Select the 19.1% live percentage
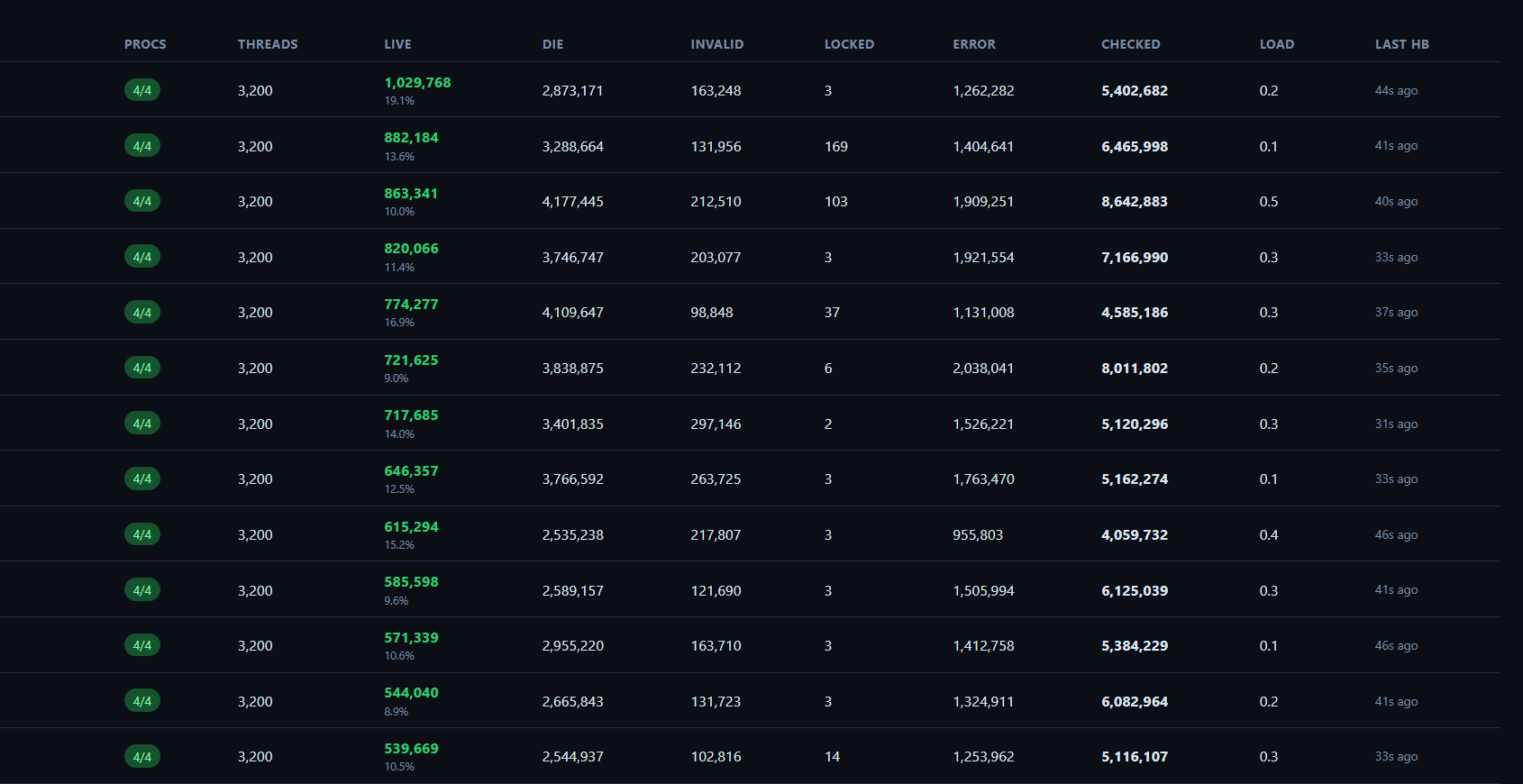This screenshot has height=784, width=1523. click(x=399, y=101)
